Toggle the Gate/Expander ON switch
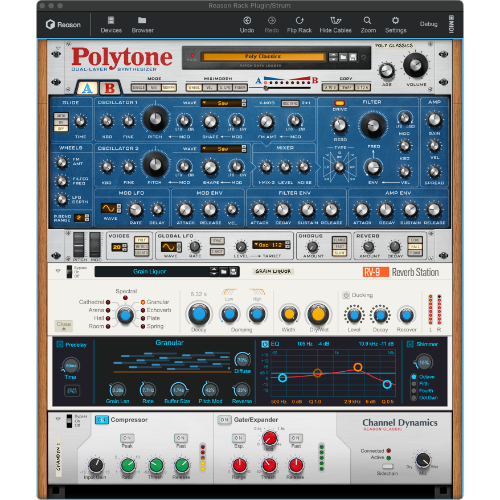The width and height of the screenshot is (500, 500). (x=224, y=420)
